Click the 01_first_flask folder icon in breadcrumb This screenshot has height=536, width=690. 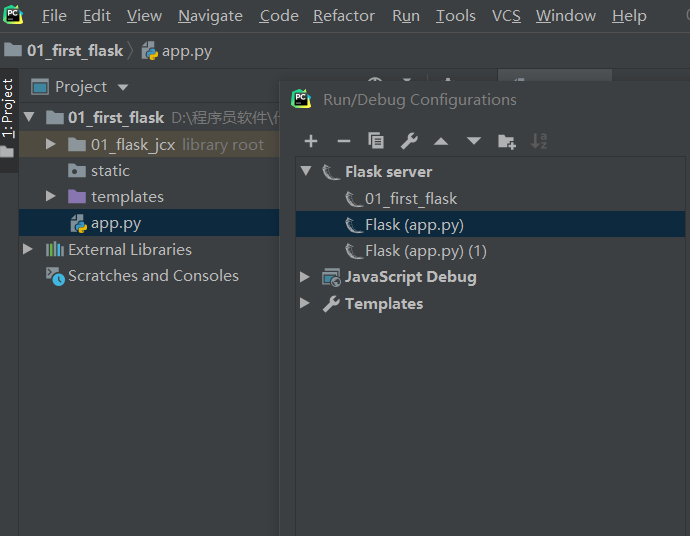pos(13,50)
